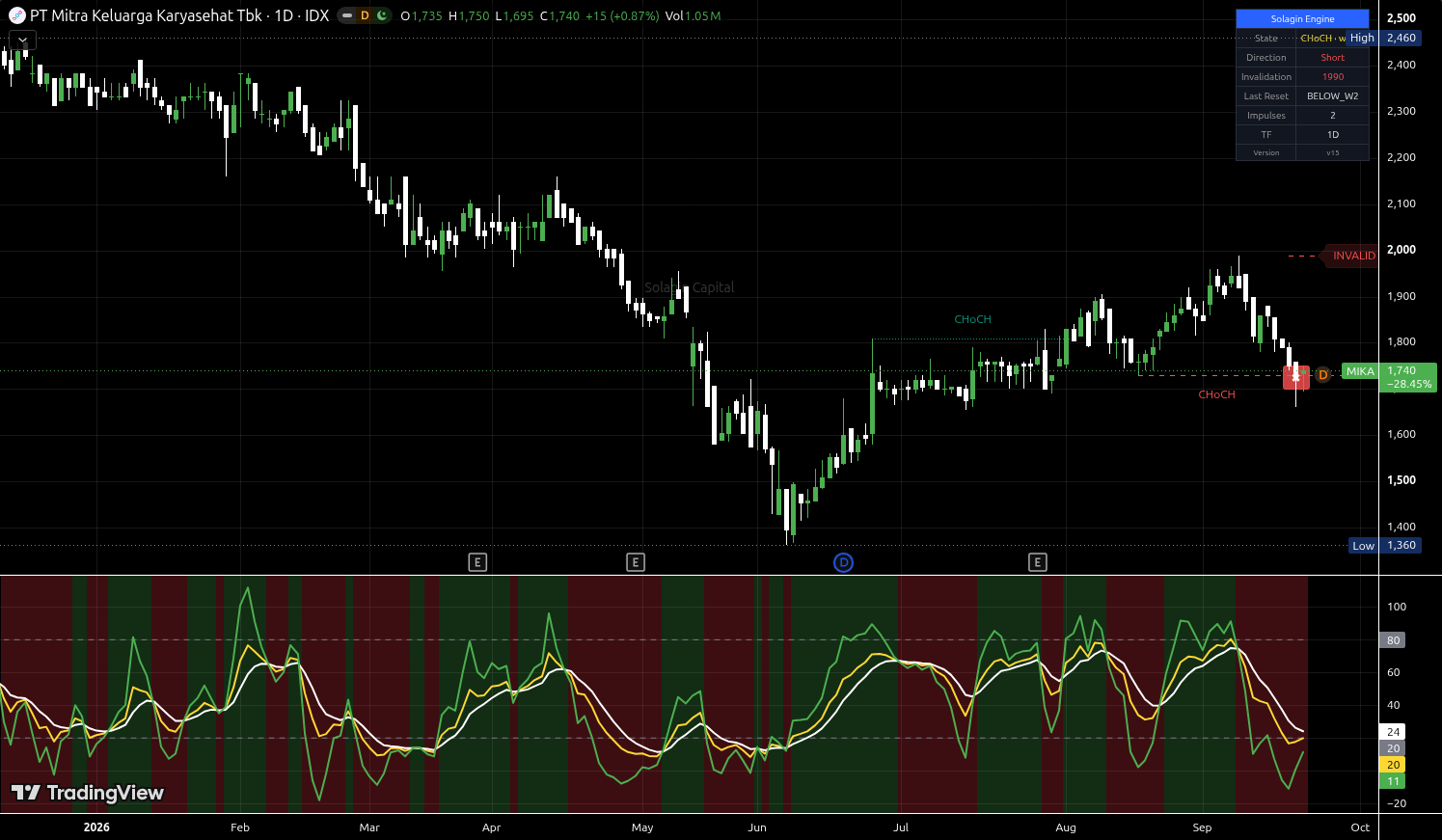
Task: Click the green MIKA price label
Action: click(1360, 371)
